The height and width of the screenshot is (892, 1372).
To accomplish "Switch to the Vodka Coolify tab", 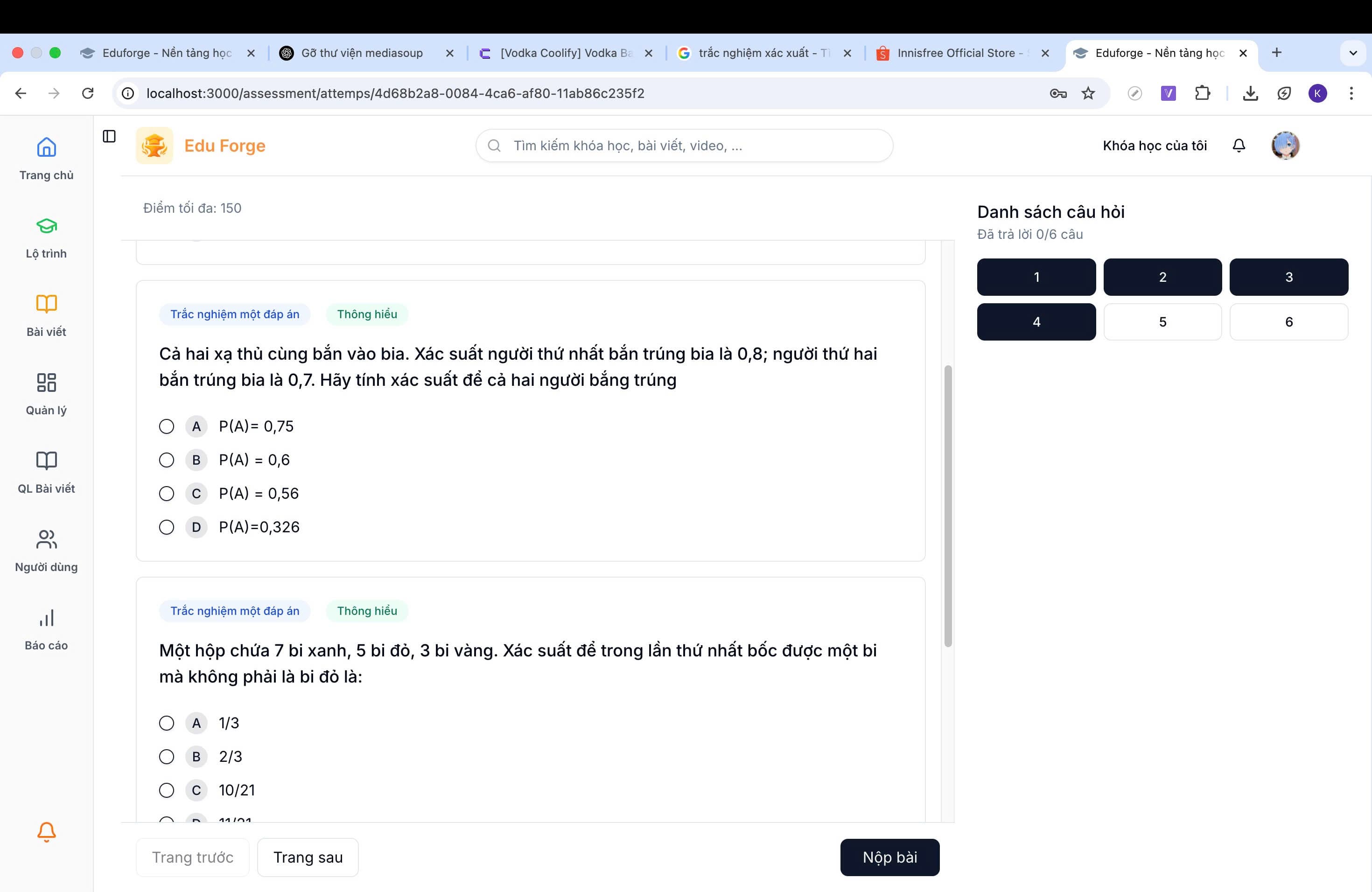I will tap(566, 53).
